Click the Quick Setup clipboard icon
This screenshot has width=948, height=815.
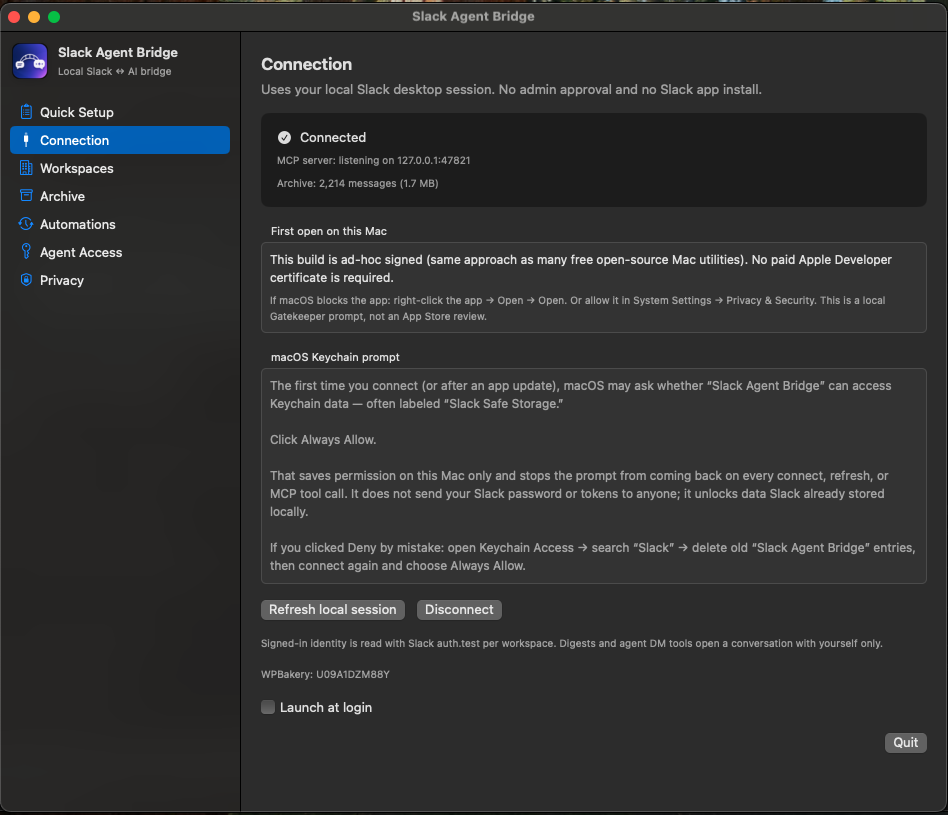pyautogui.click(x=26, y=112)
